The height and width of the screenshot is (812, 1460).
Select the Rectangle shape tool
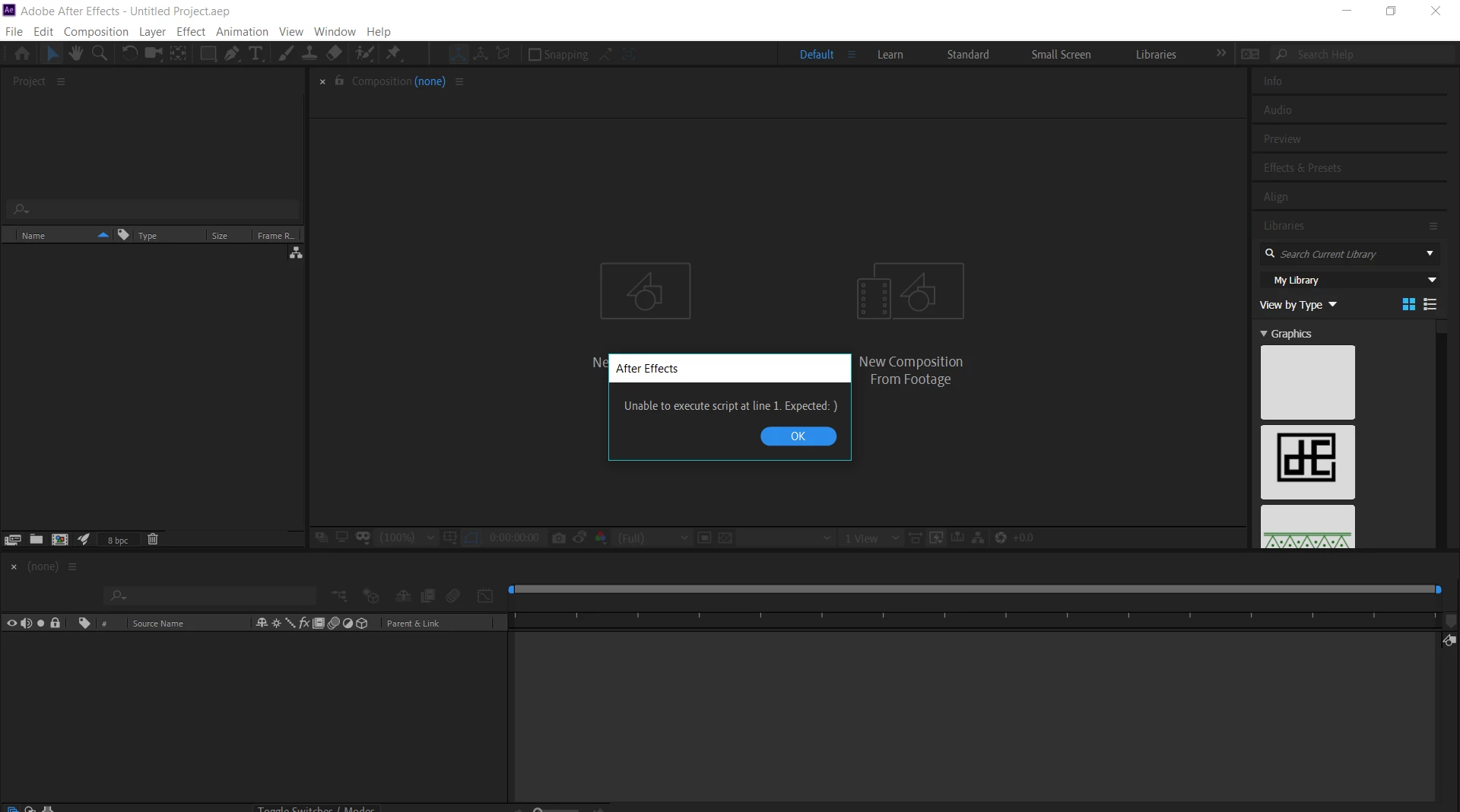pos(208,53)
